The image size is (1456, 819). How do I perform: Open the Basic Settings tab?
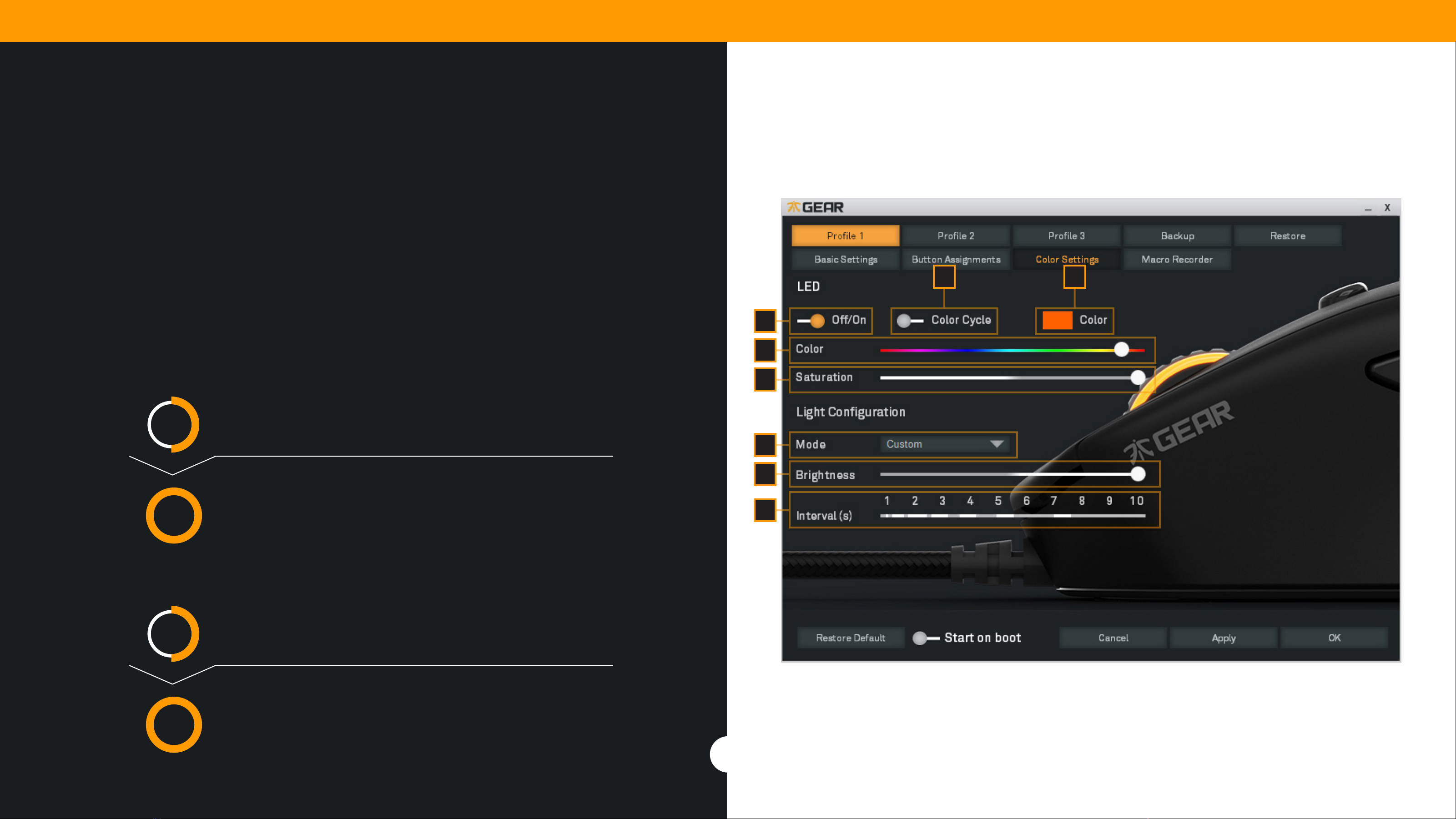(x=846, y=260)
